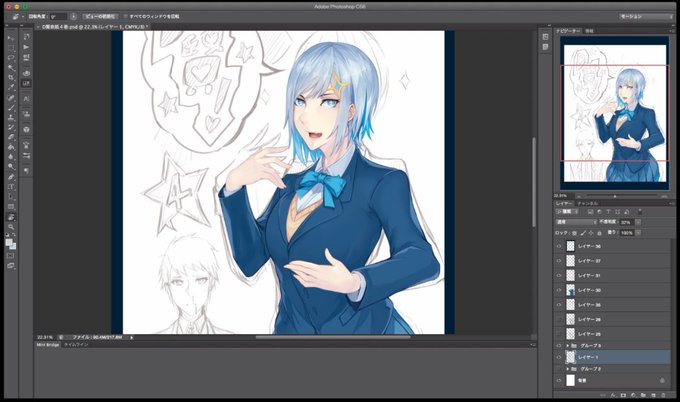Open the layer filter kind dropdown
The image size is (680, 402).
coord(567,212)
